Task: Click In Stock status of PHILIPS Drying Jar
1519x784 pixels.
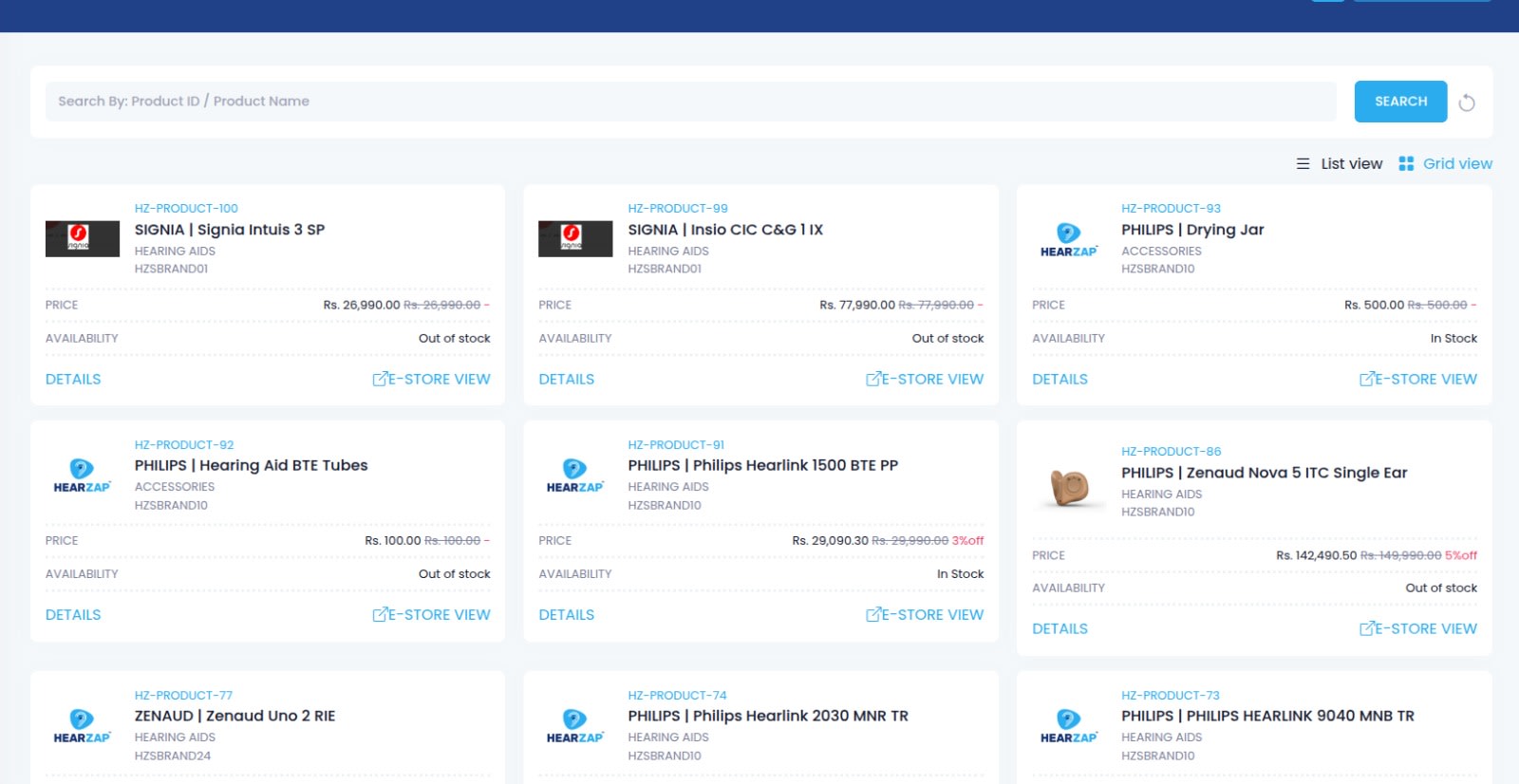Action: click(x=1453, y=338)
